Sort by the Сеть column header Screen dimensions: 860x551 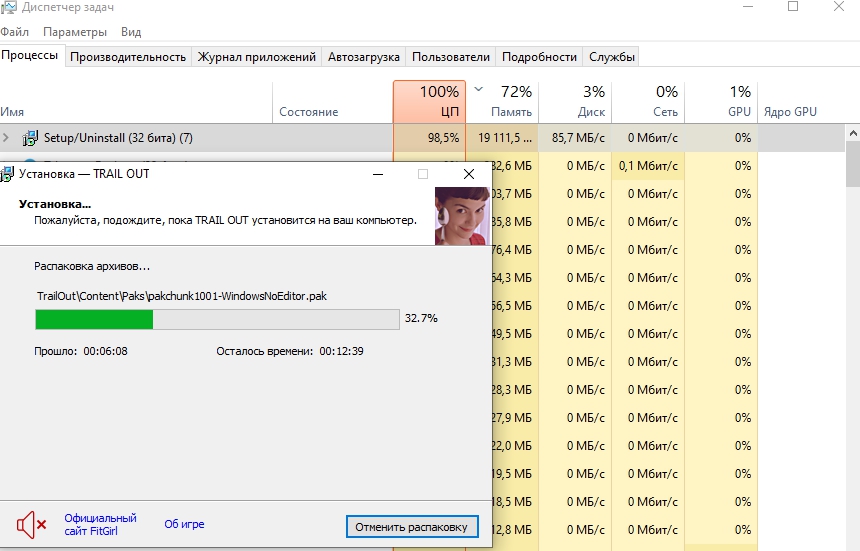[648, 101]
